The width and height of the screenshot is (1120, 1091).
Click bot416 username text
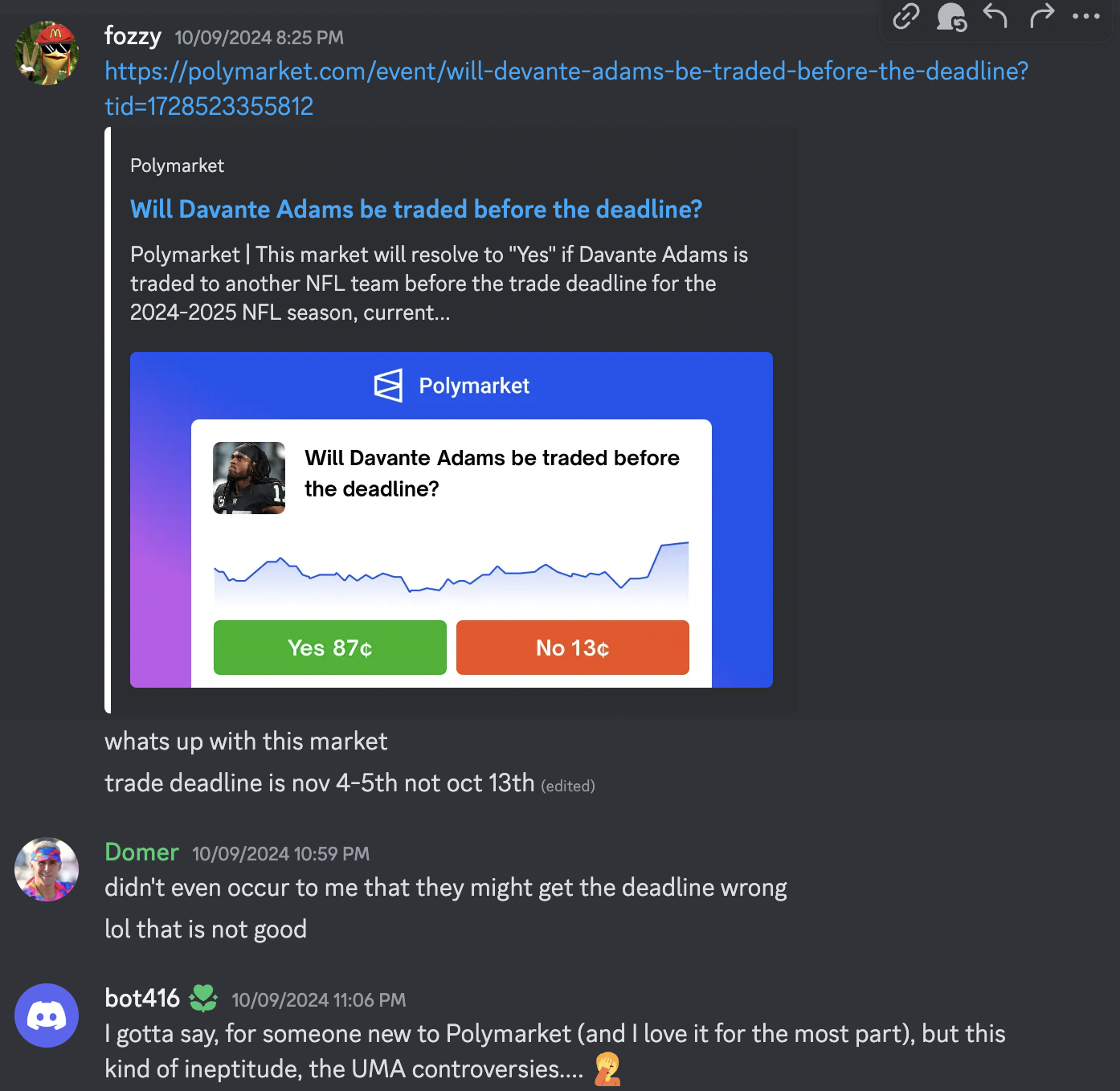coord(142,999)
